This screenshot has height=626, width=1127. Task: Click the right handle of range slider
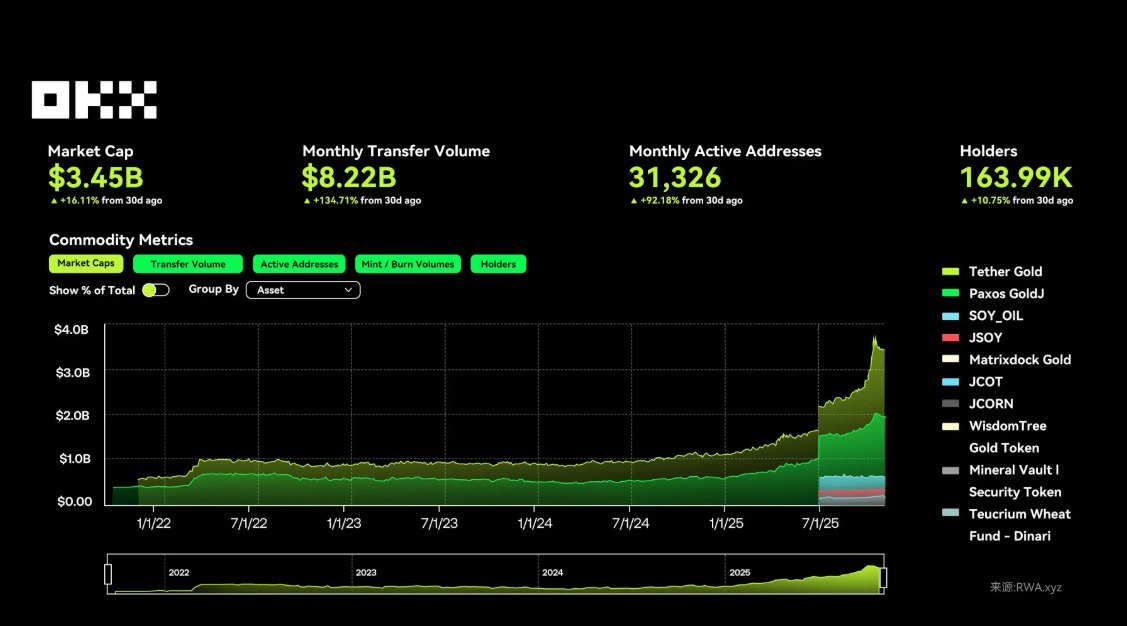[883, 578]
